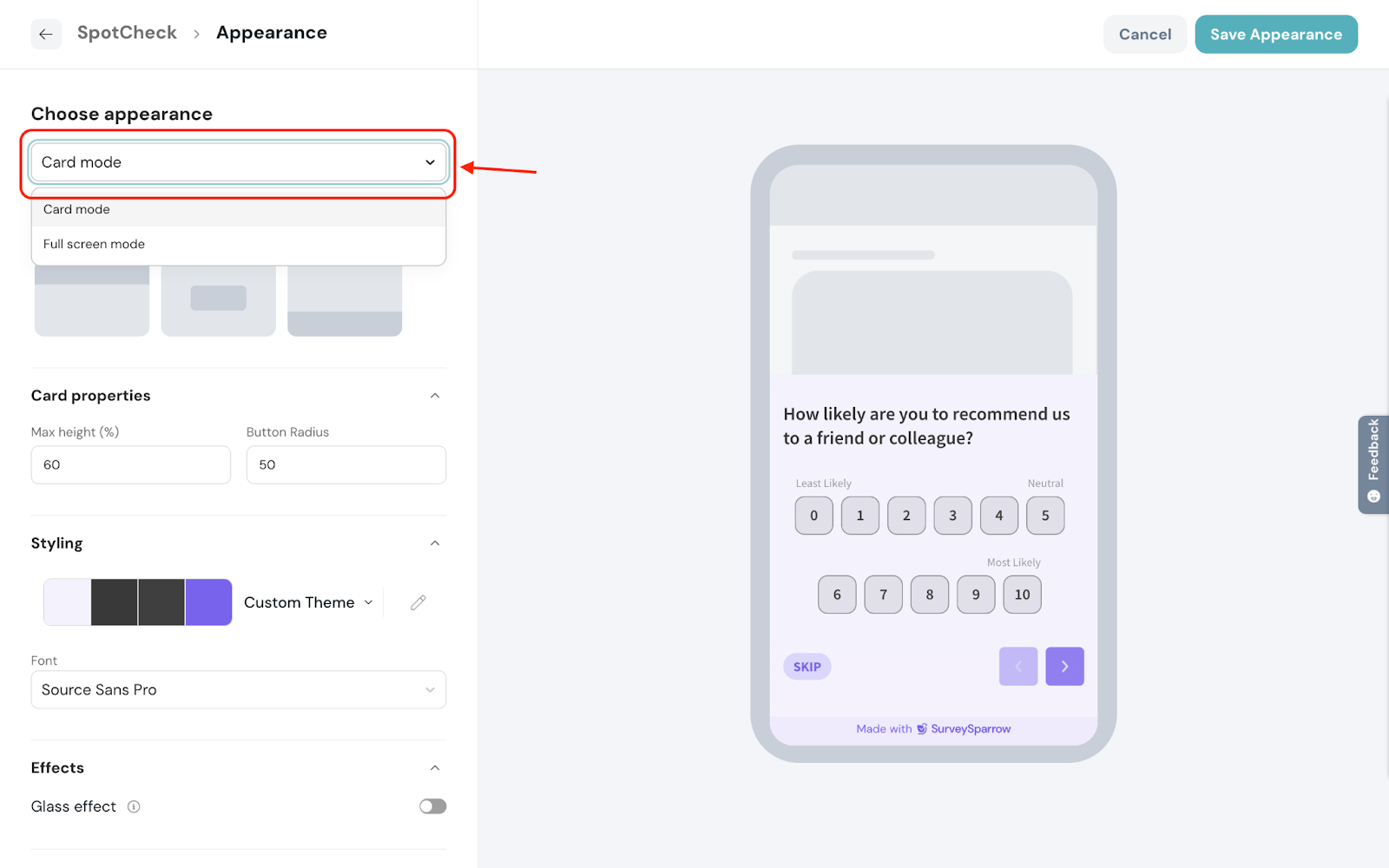Open the Feedback side tab

point(1373,464)
